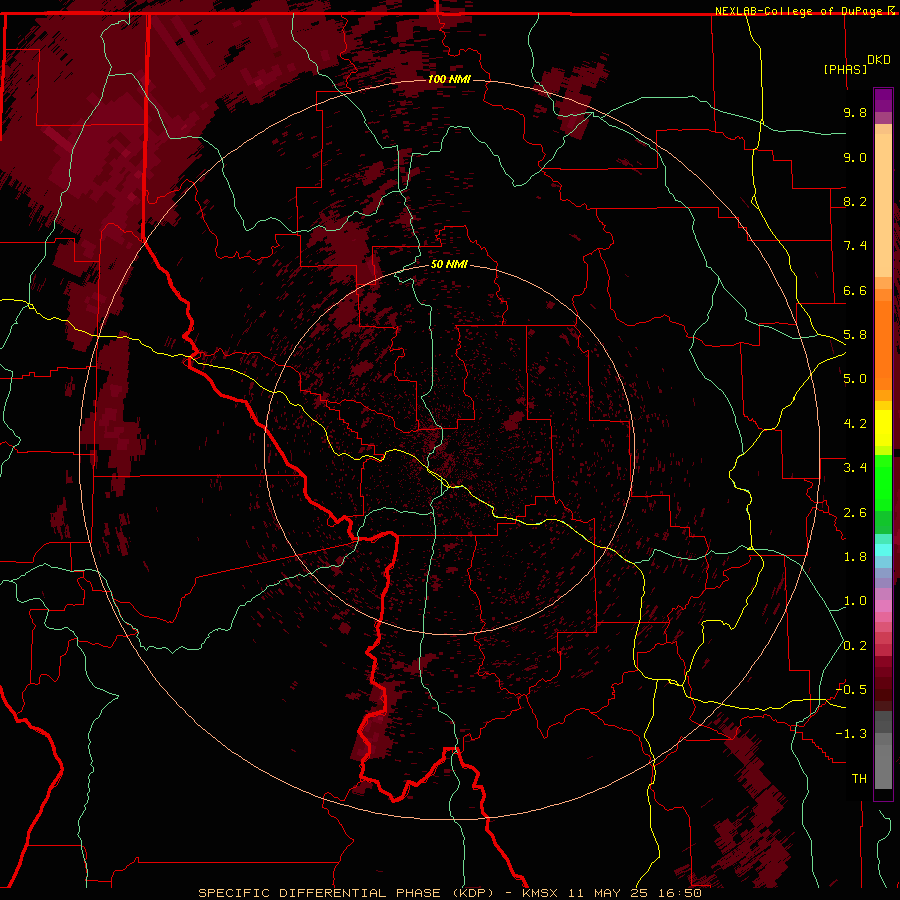The image size is (900, 900).
Task: Click the [PHAS] units label
Action: pyautogui.click(x=845, y=69)
